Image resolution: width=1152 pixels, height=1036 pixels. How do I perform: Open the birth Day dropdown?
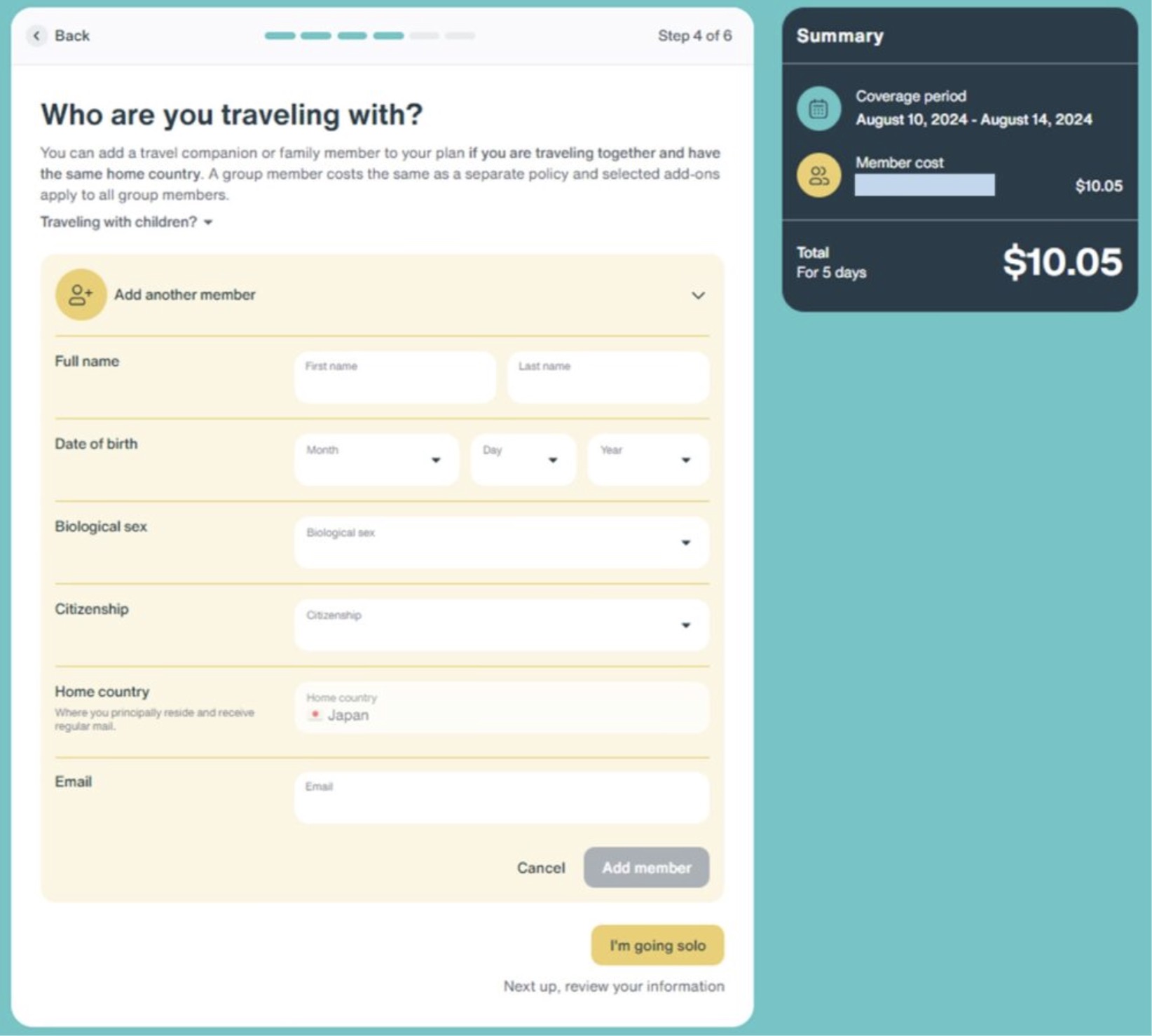(523, 460)
